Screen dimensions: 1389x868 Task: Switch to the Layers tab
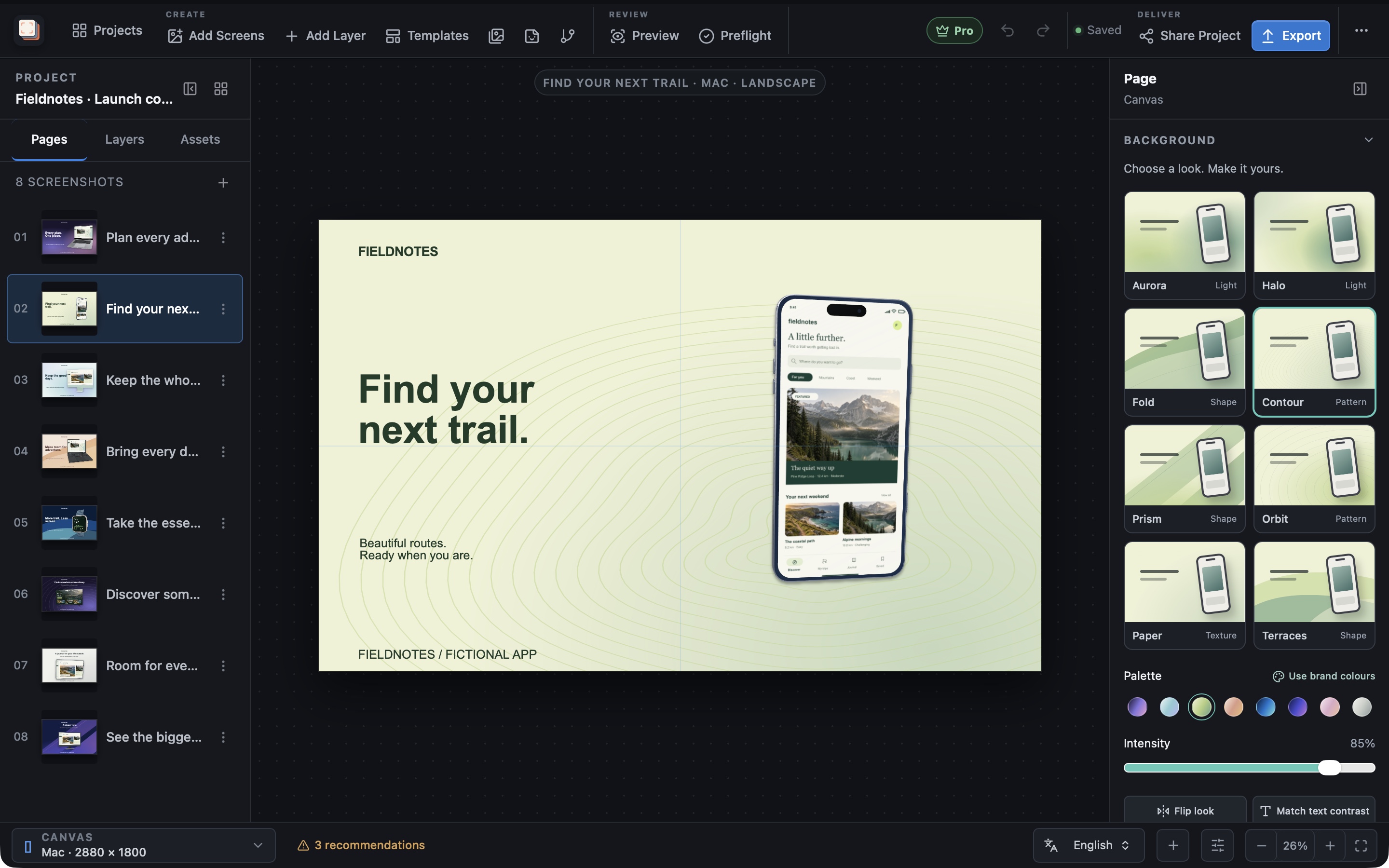[x=124, y=139]
